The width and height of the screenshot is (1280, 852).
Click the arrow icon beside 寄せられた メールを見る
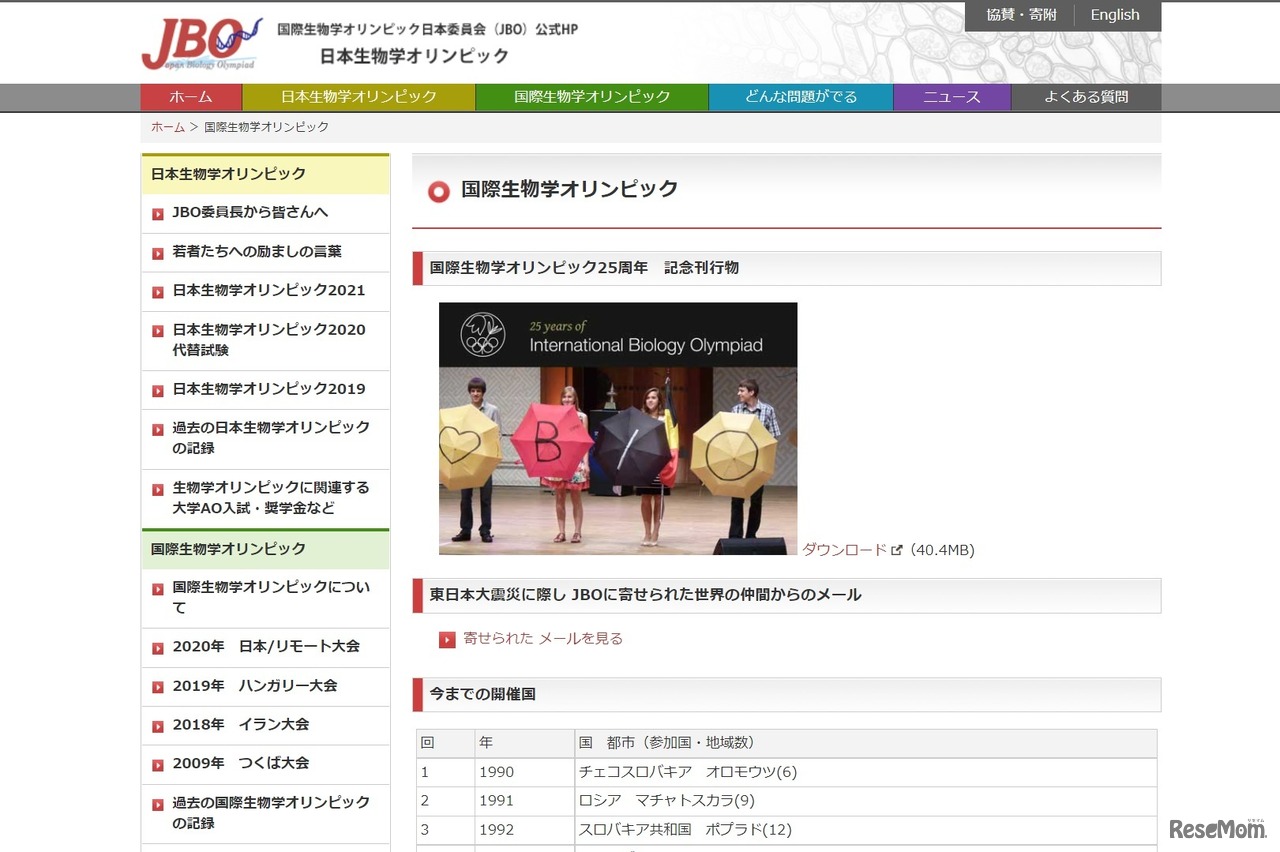[x=447, y=638]
